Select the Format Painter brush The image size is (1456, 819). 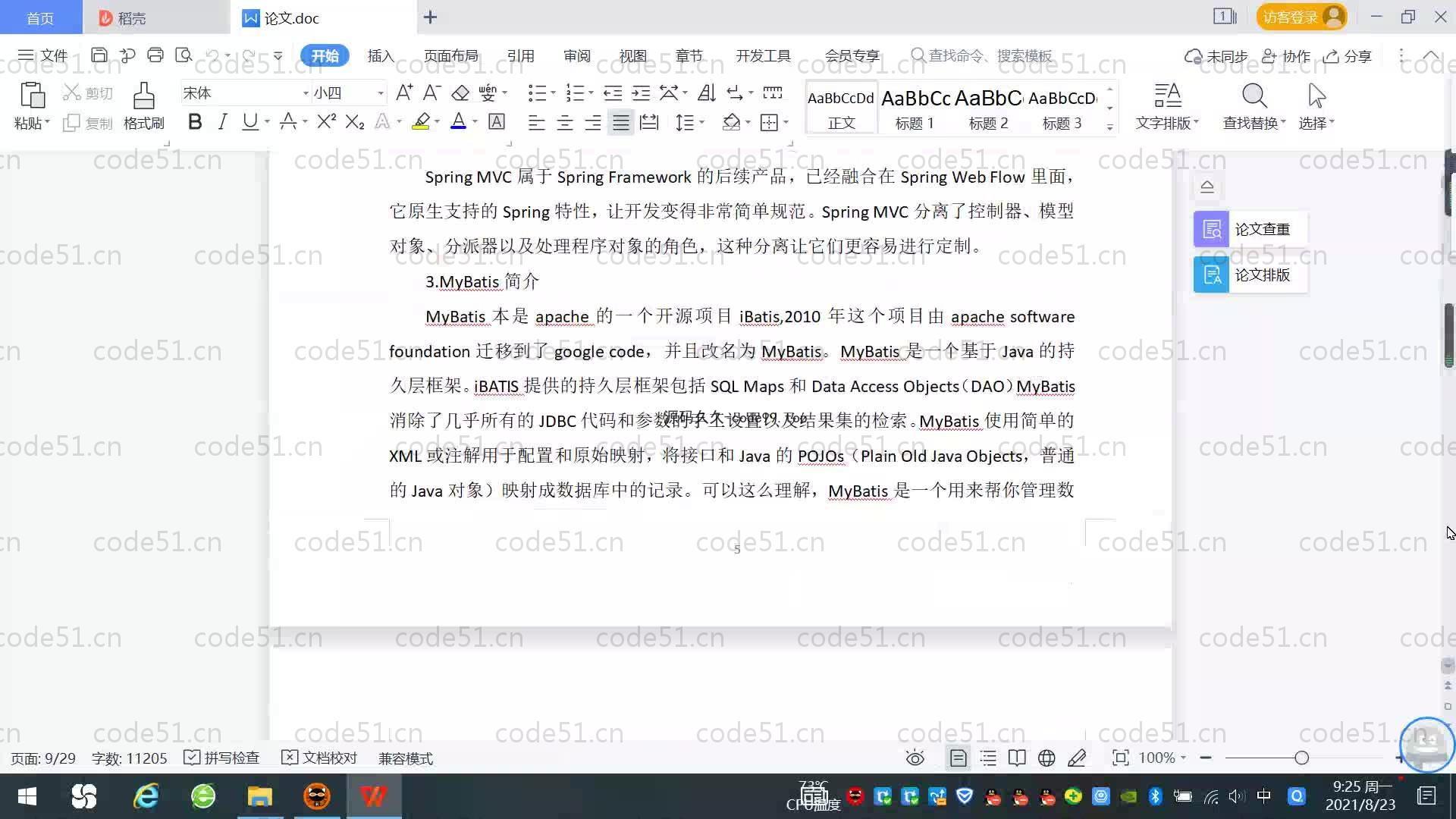(x=143, y=96)
